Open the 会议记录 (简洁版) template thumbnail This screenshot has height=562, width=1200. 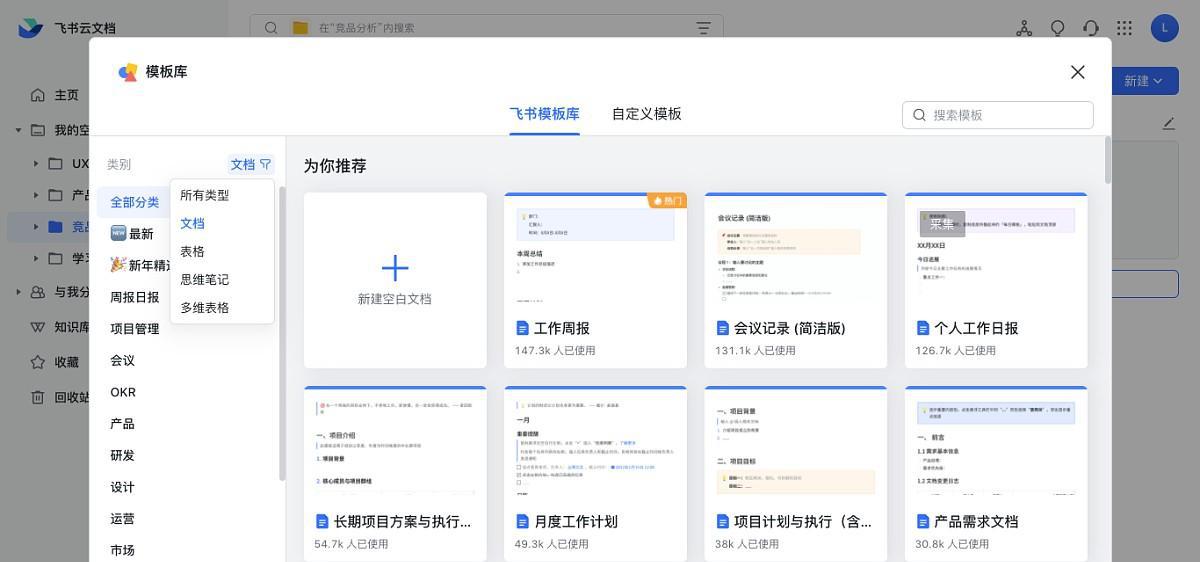point(795,250)
